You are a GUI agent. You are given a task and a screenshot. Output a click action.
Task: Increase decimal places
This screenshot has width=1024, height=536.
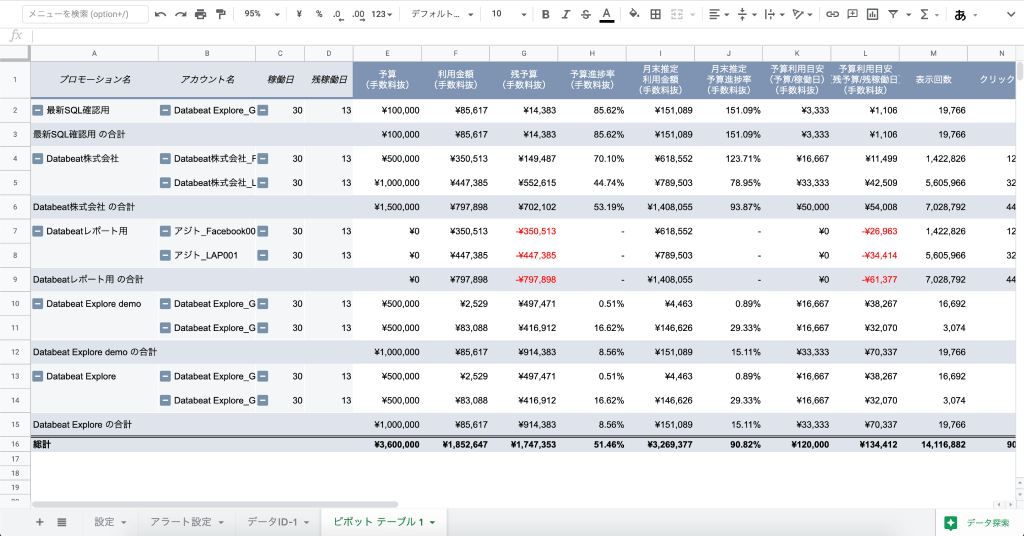point(359,14)
